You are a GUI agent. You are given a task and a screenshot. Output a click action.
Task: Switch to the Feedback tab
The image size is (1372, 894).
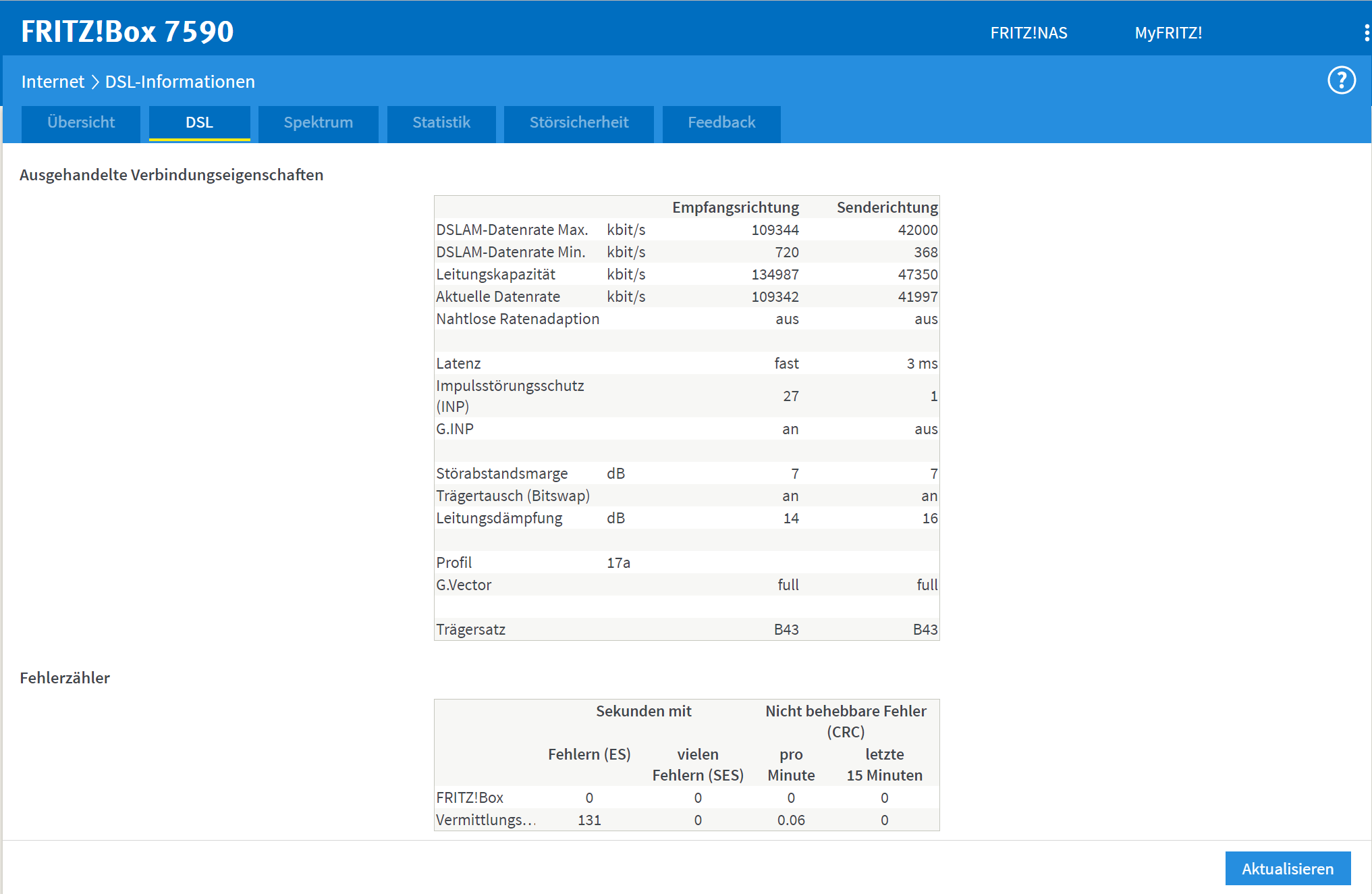click(x=721, y=123)
